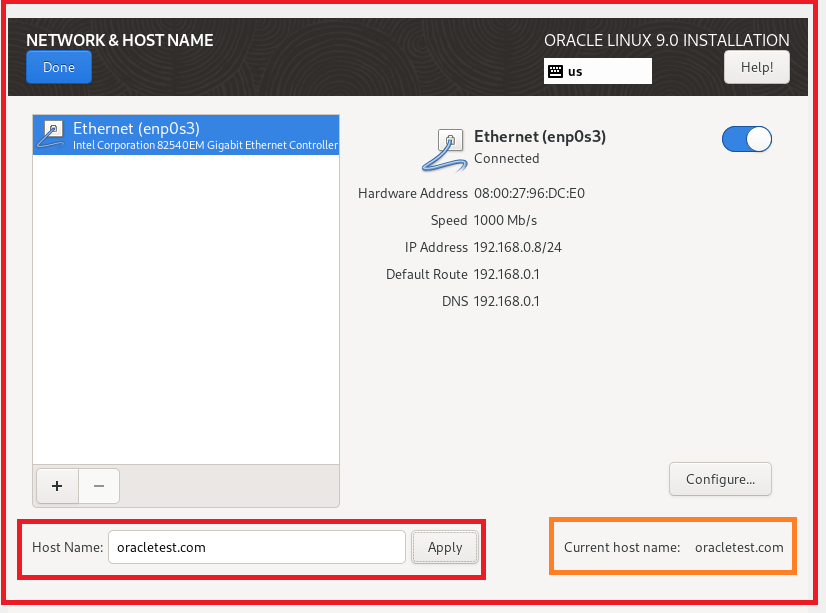Click the Default Route value 192.168.0.1
This screenshot has height=613, width=826.
[506, 274]
